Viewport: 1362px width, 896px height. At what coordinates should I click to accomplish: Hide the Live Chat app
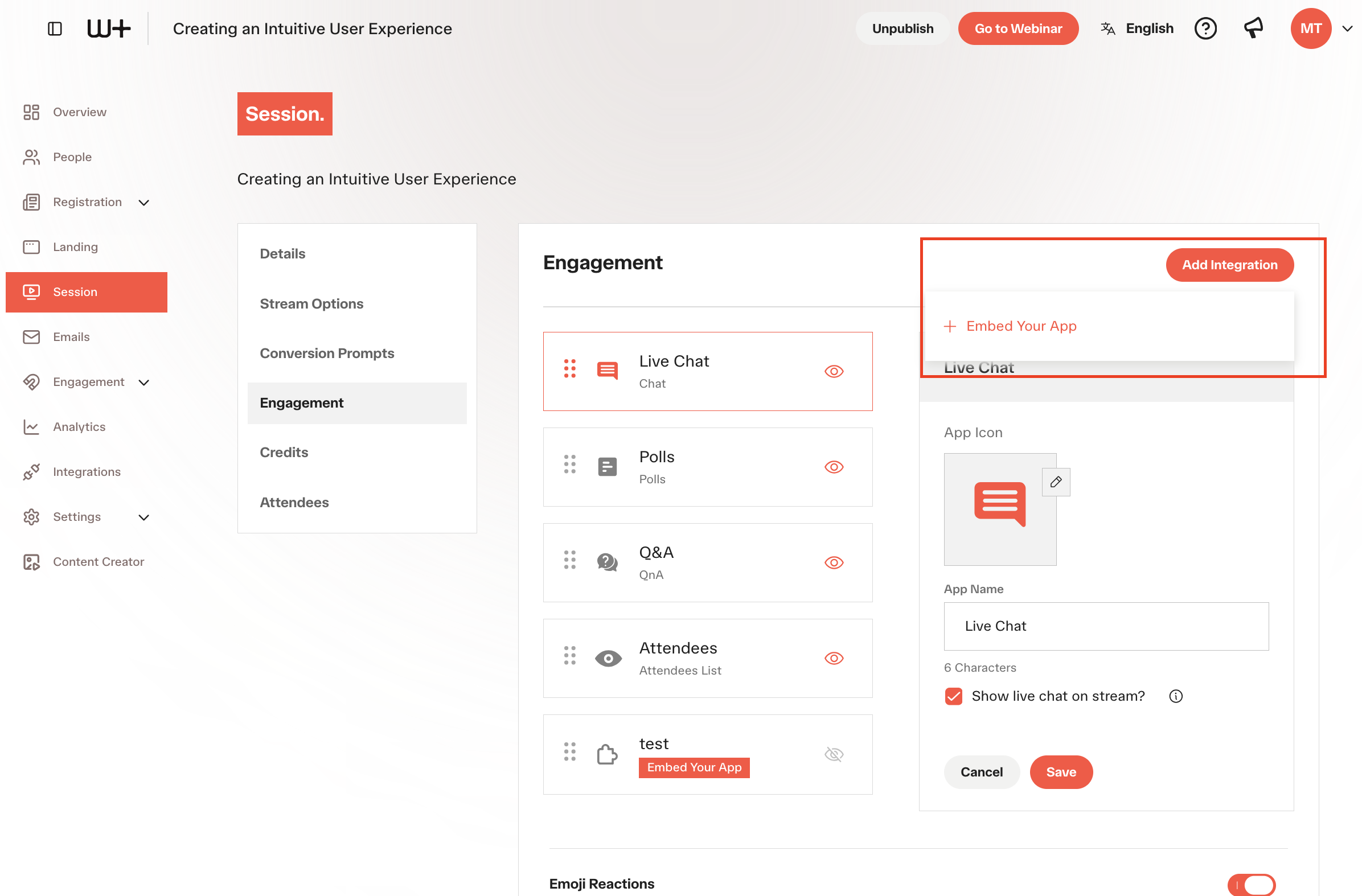click(834, 371)
